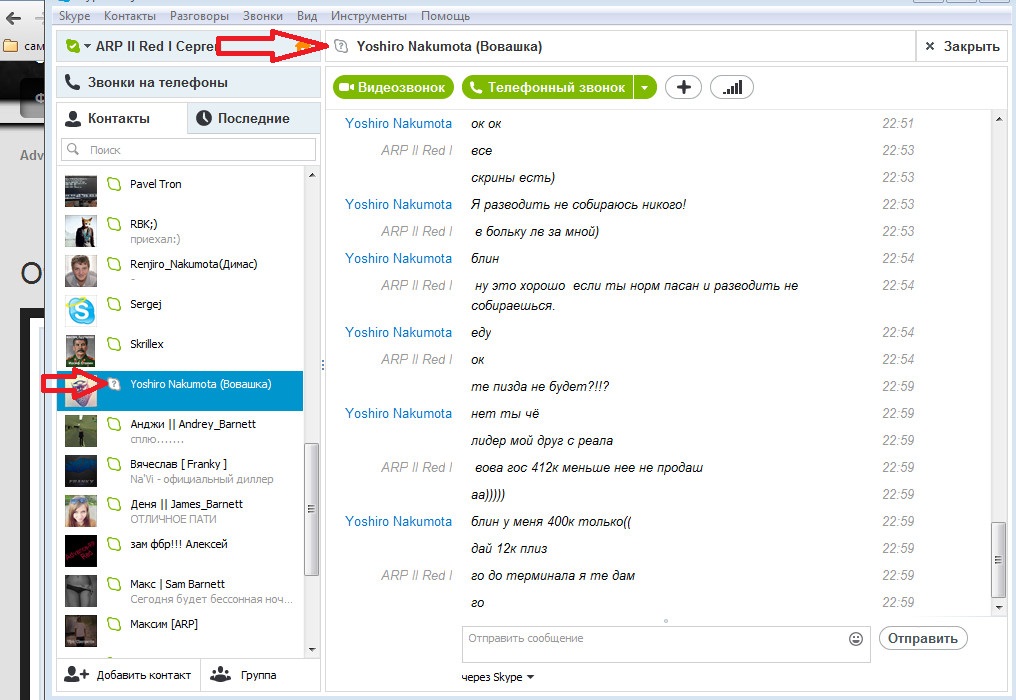This screenshot has width=1016, height=700.
Task: Open the Skype menu
Action: tap(75, 16)
